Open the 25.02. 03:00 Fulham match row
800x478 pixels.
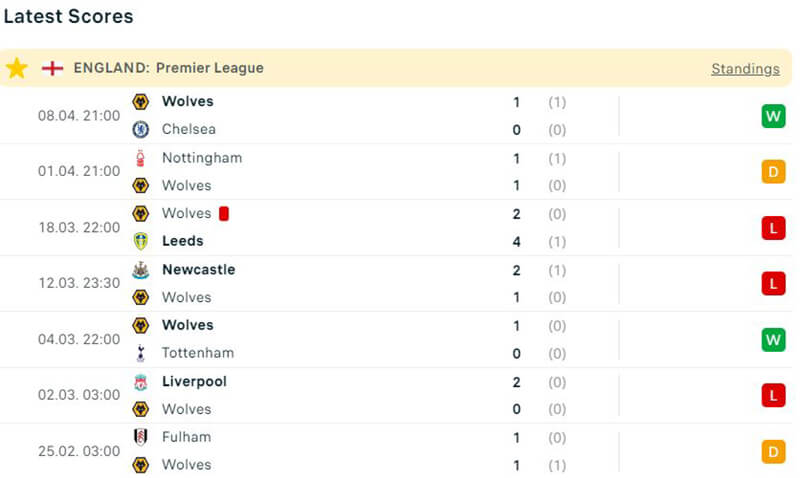point(400,451)
